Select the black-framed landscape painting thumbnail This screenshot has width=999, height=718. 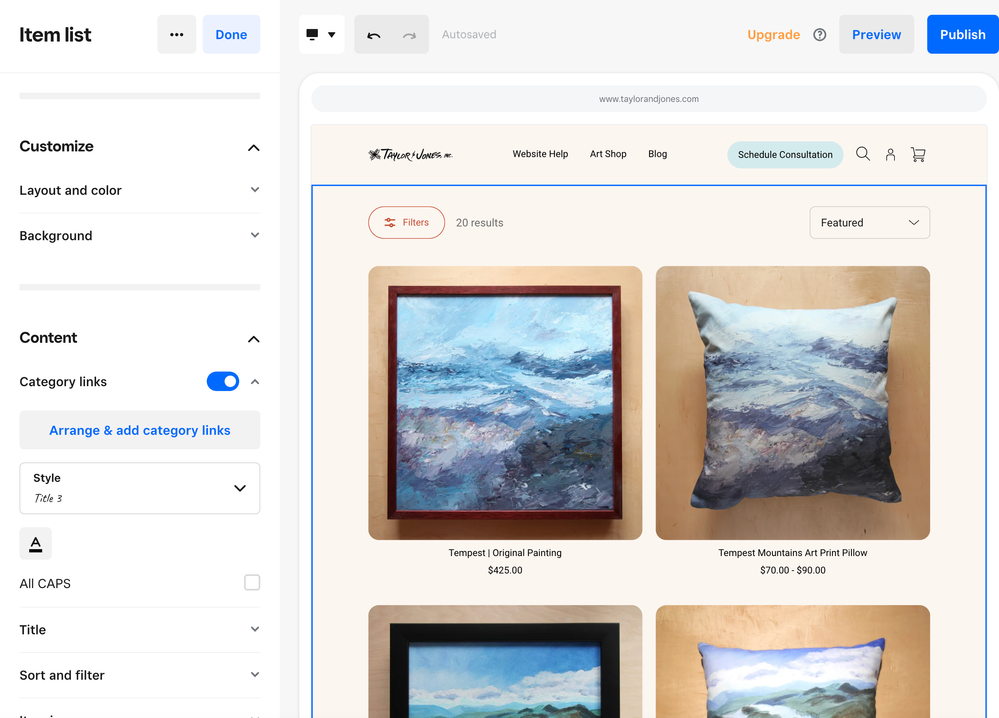(505, 661)
